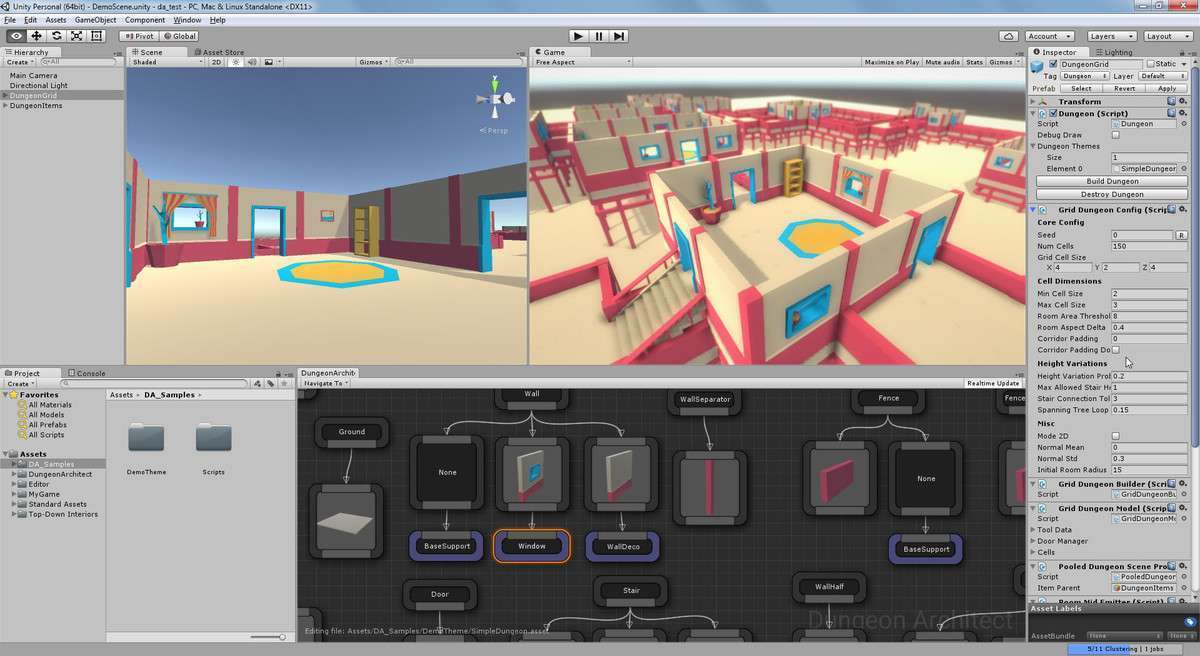The image size is (1200, 656).
Task: Open Transform component help icon
Action: click(x=1171, y=101)
